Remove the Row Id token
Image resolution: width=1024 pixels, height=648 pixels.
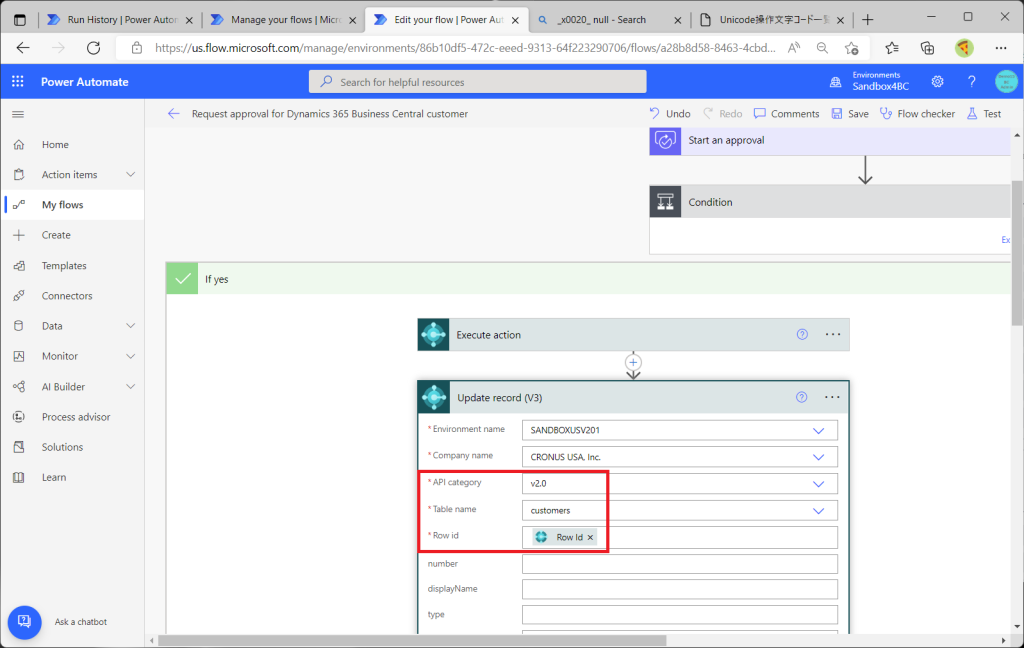click(590, 537)
